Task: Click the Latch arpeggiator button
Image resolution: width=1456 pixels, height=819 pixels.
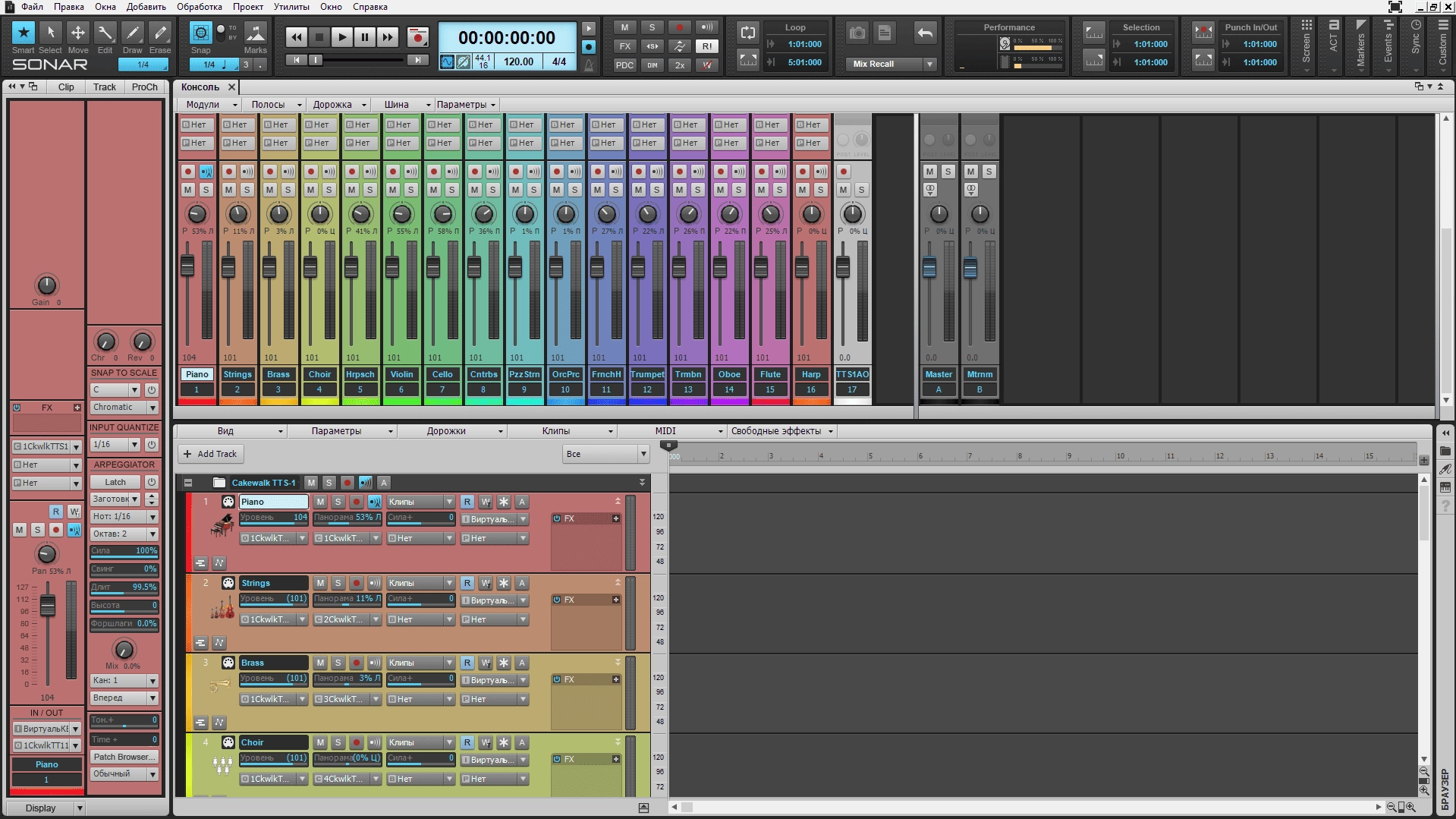Action: point(115,482)
